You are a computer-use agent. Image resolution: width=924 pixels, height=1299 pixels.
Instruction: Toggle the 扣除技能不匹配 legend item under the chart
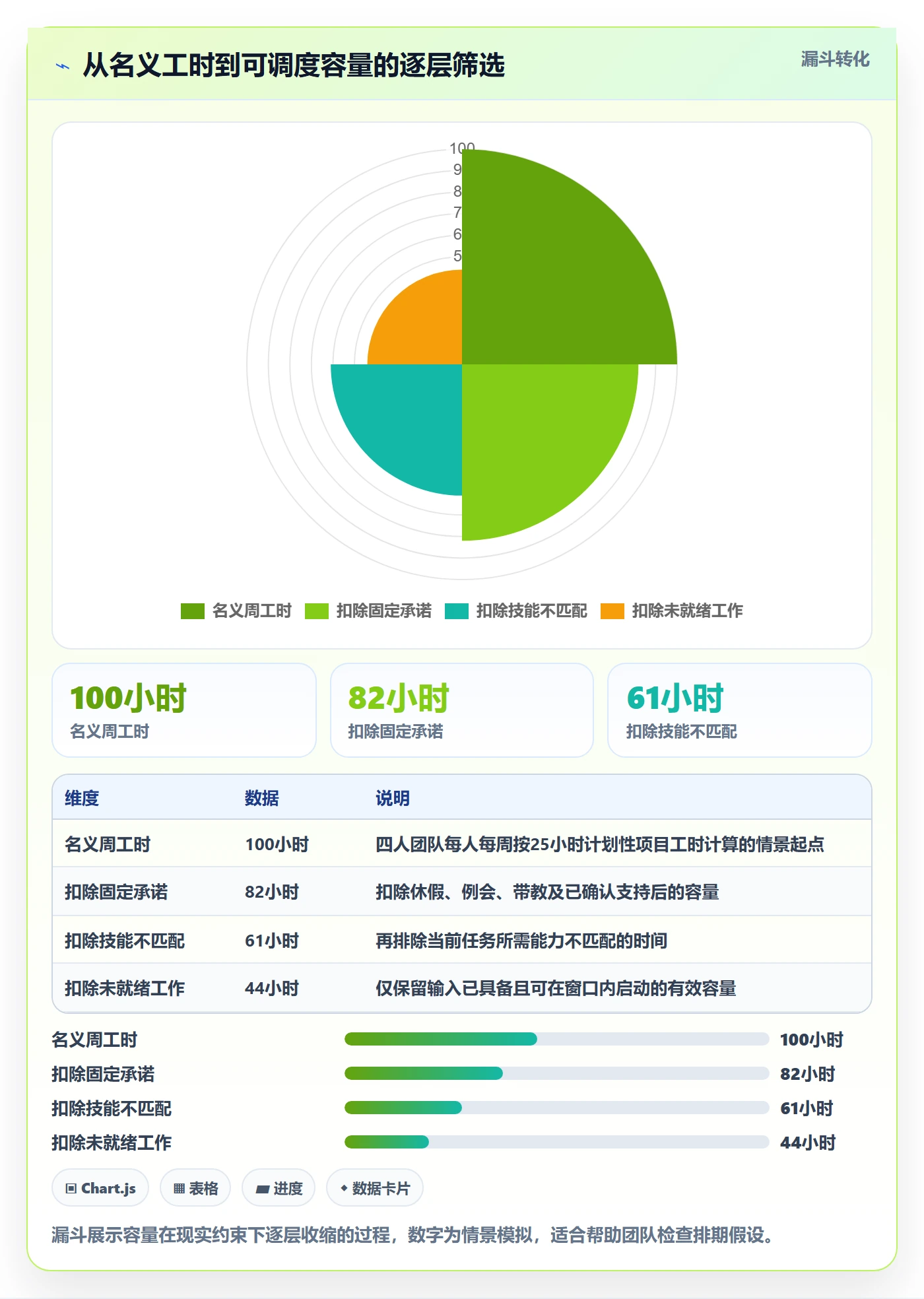[516, 611]
